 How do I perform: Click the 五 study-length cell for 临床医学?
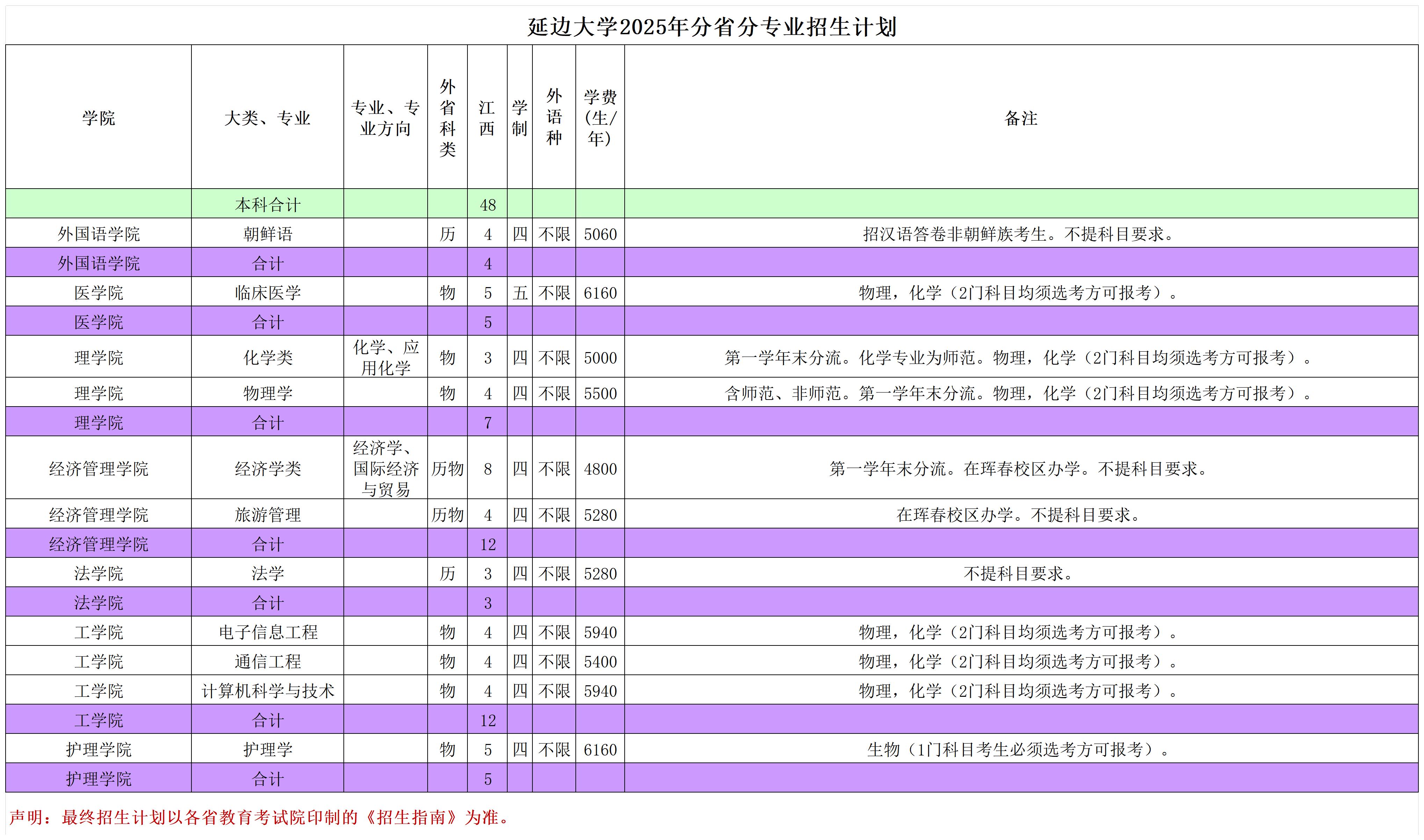click(x=520, y=292)
